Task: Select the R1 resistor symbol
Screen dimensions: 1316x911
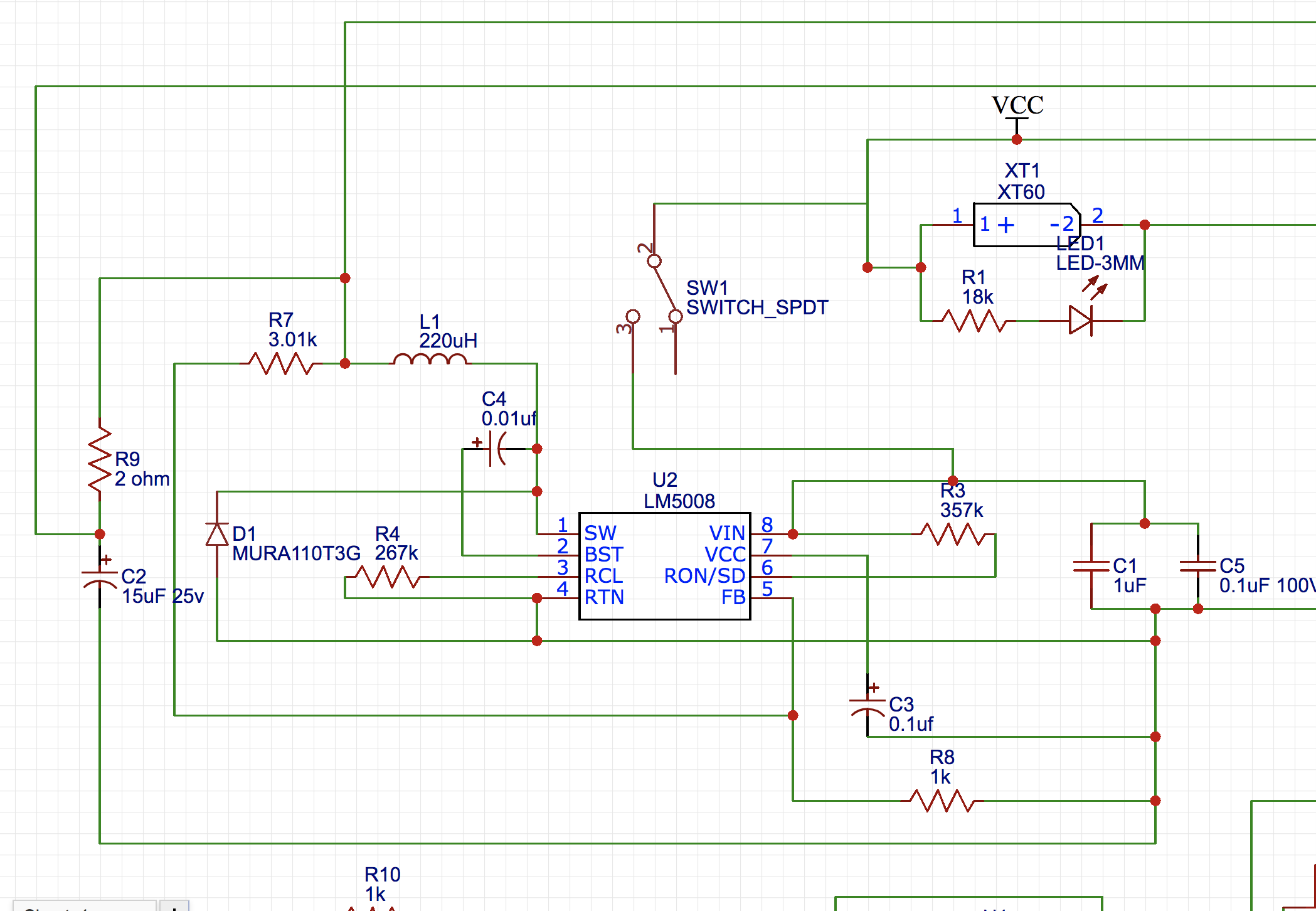Action: pyautogui.click(x=974, y=321)
